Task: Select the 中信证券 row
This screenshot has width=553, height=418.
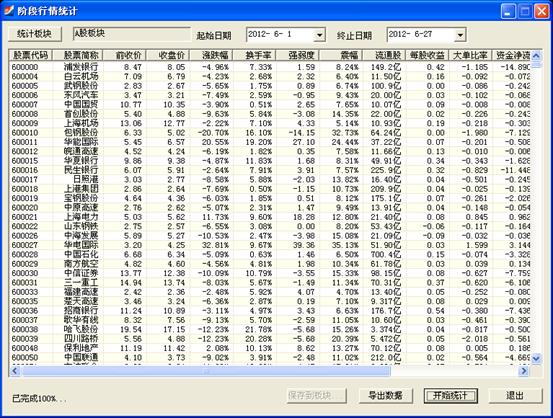Action: (x=270, y=273)
